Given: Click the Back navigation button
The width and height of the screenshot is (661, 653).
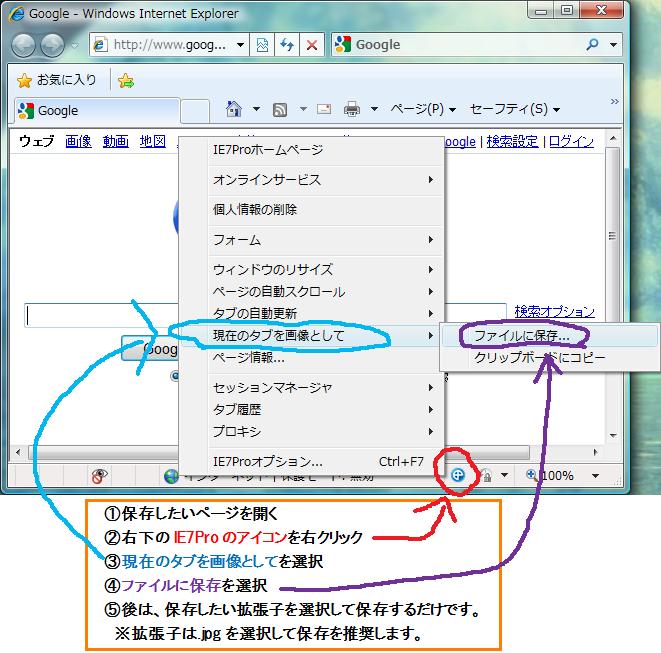Looking at the screenshot, I should pyautogui.click(x=24, y=45).
